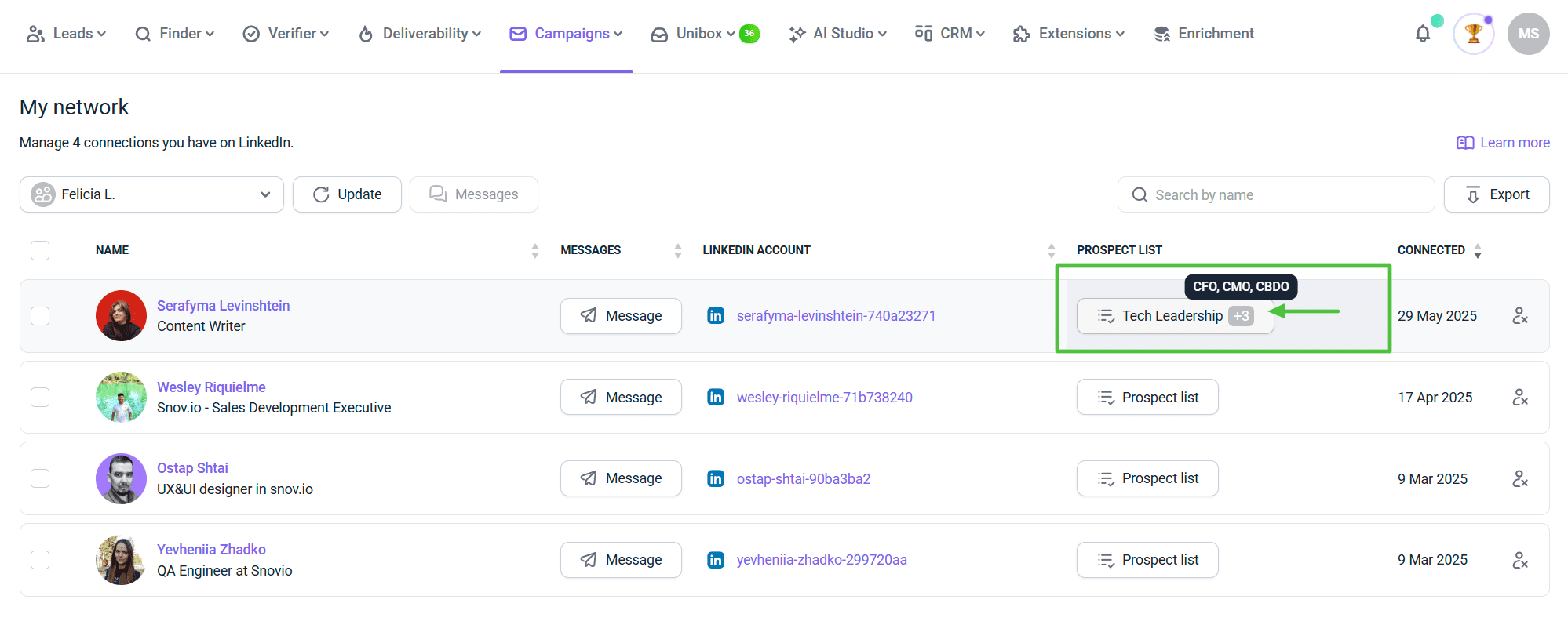Open Prospect list selector for Wesley Riquielme
The image size is (1568, 636).
[1147, 398]
